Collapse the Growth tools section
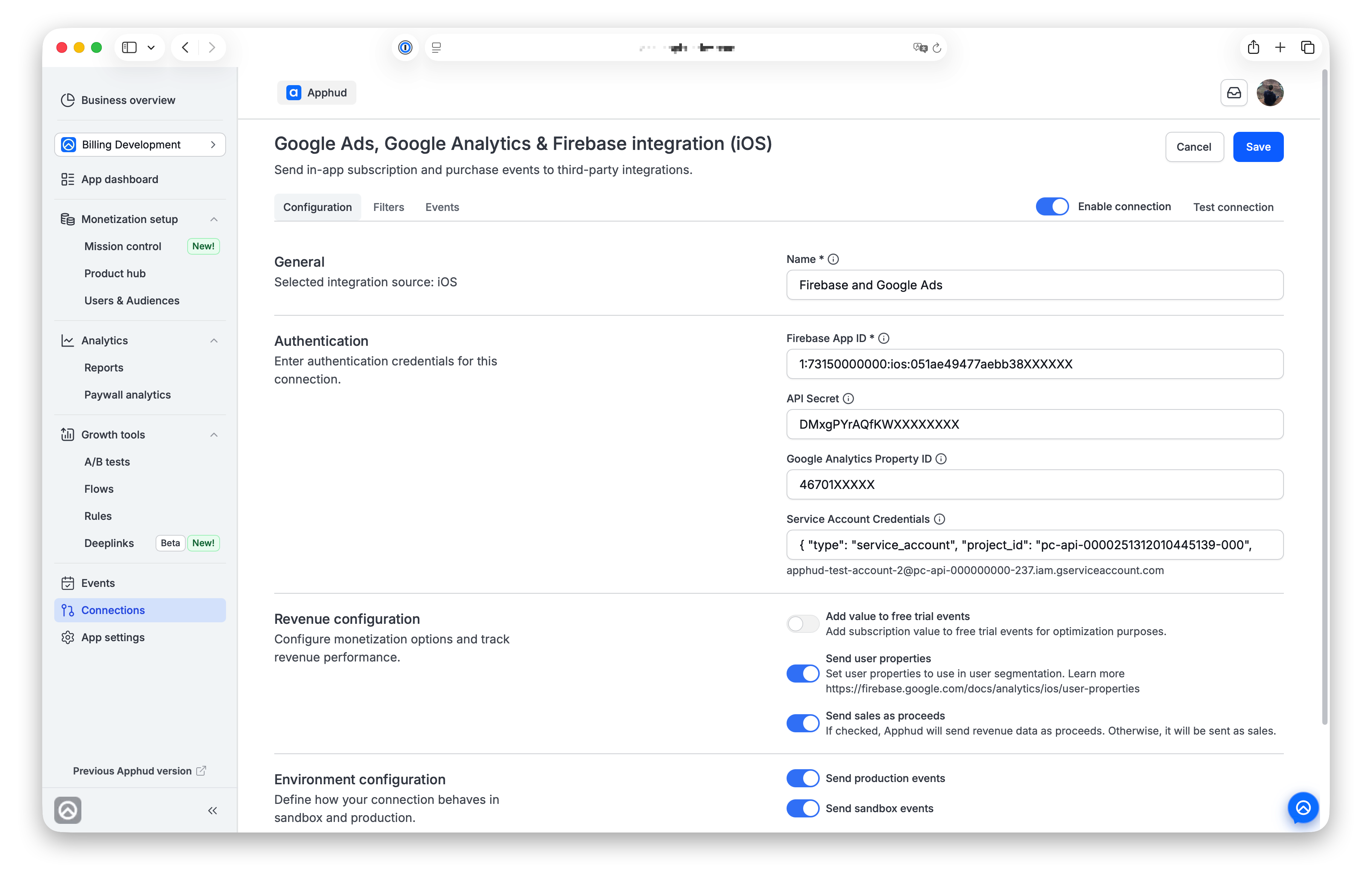Viewport: 1372px width, 889px height. point(214,435)
